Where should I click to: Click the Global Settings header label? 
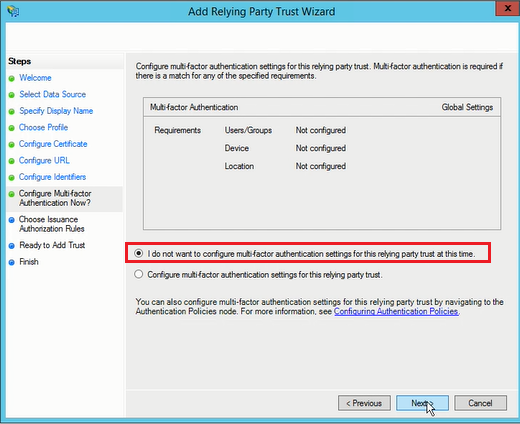pos(467,107)
